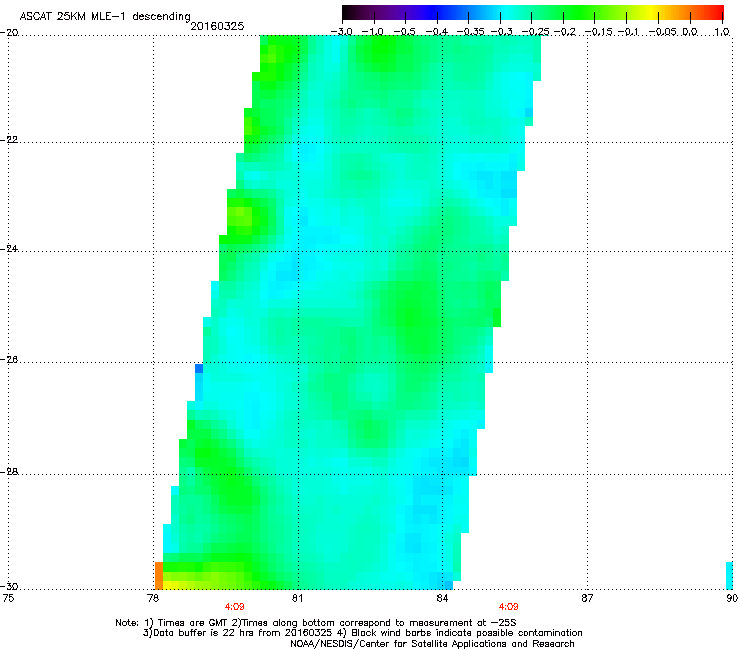Click the 81 longitude axis label

pos(297,598)
